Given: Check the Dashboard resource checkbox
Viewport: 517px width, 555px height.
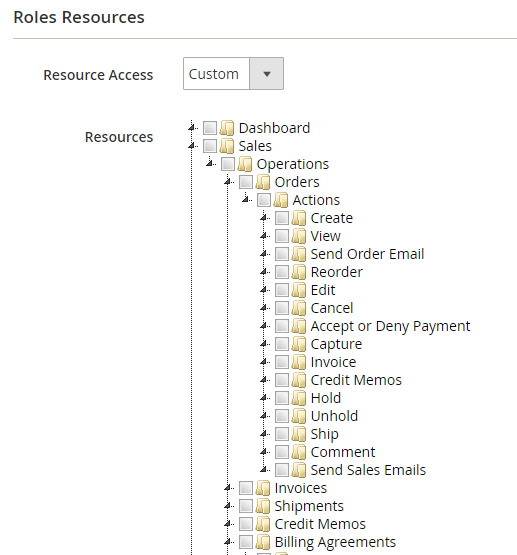Looking at the screenshot, I should tap(210, 128).
